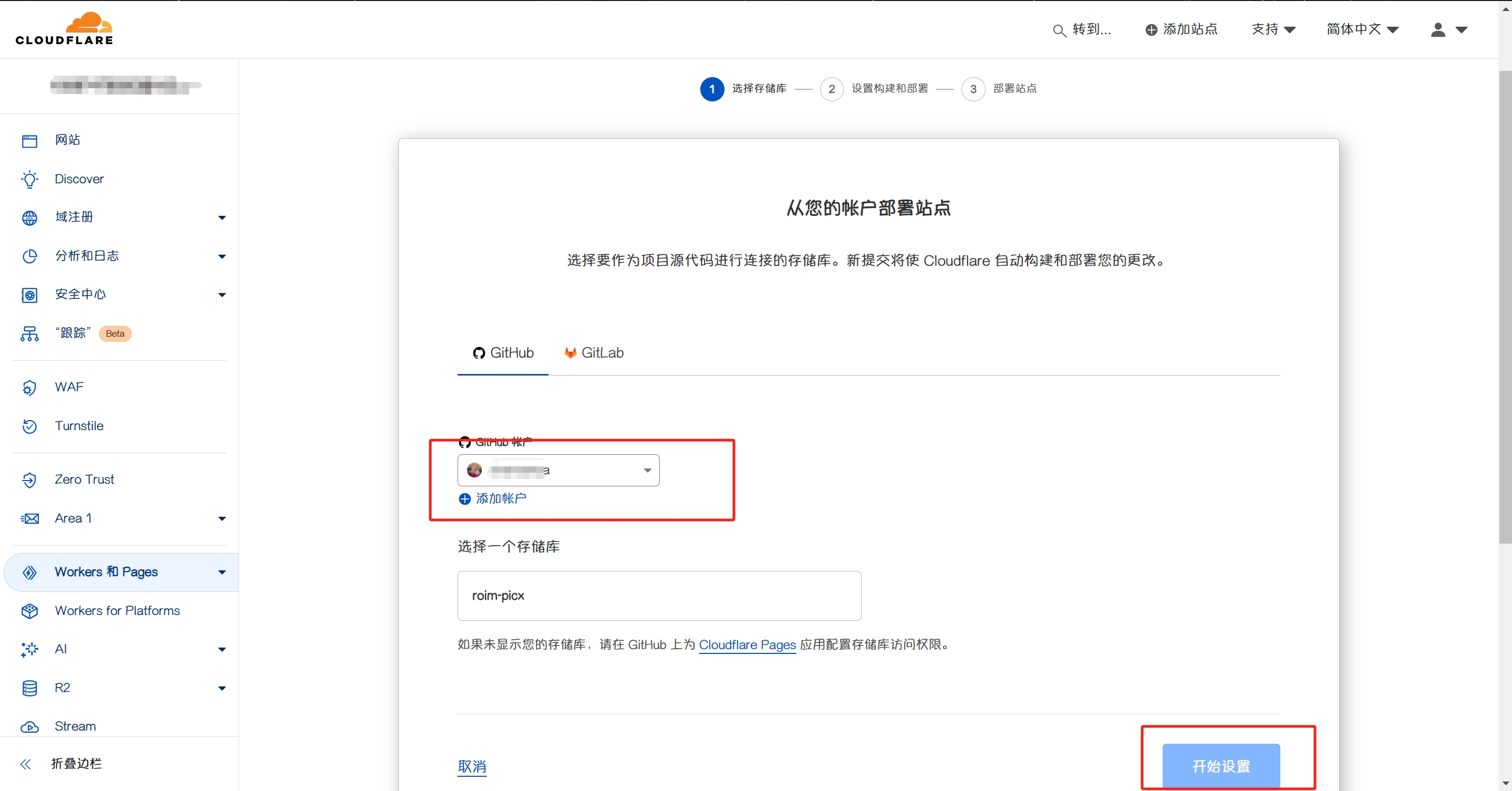
Task: Open the 支持 support dropdown
Action: (x=1273, y=29)
